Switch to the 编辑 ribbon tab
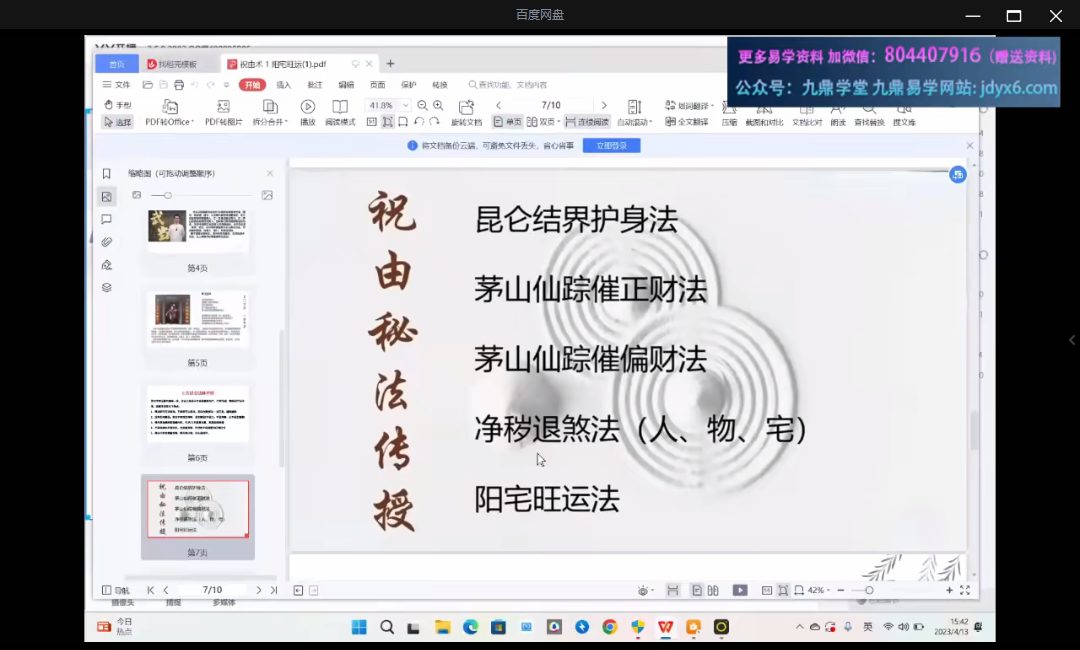 pos(346,85)
